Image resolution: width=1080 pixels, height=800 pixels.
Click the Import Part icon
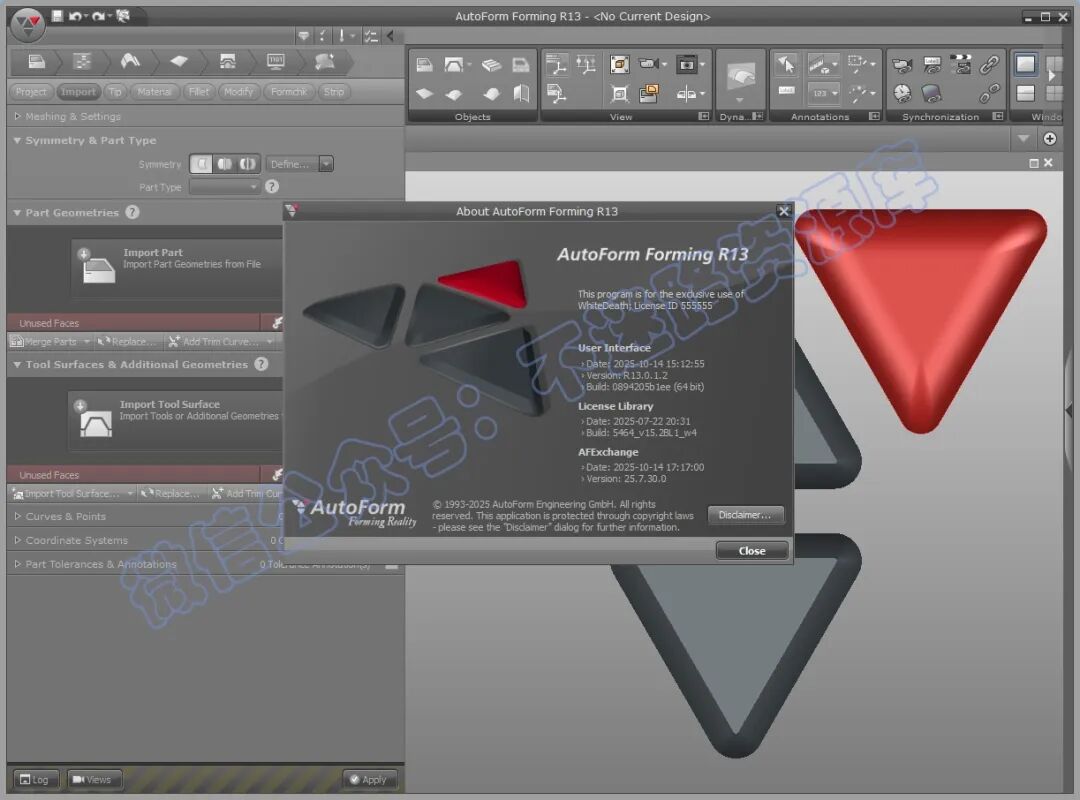pos(98,266)
